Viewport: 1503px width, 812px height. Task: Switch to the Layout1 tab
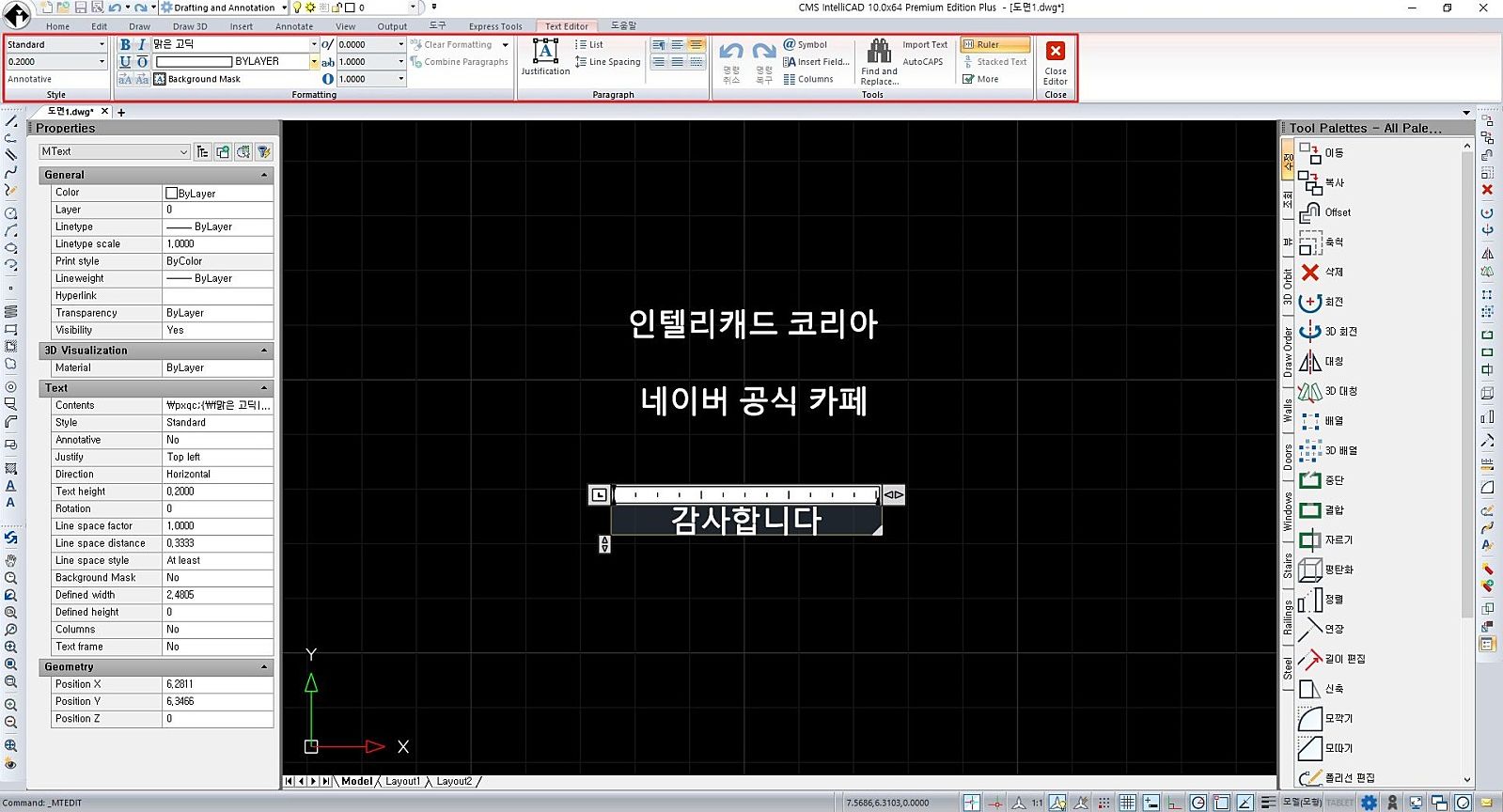click(x=402, y=781)
